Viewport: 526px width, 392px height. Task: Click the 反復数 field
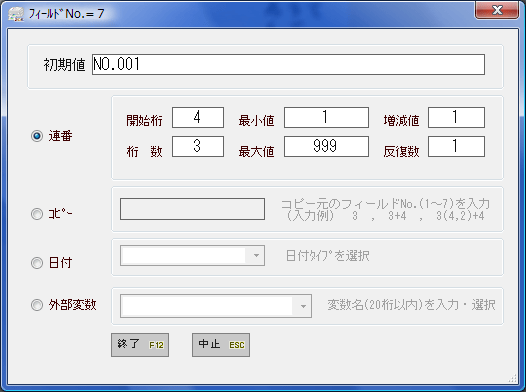point(456,146)
